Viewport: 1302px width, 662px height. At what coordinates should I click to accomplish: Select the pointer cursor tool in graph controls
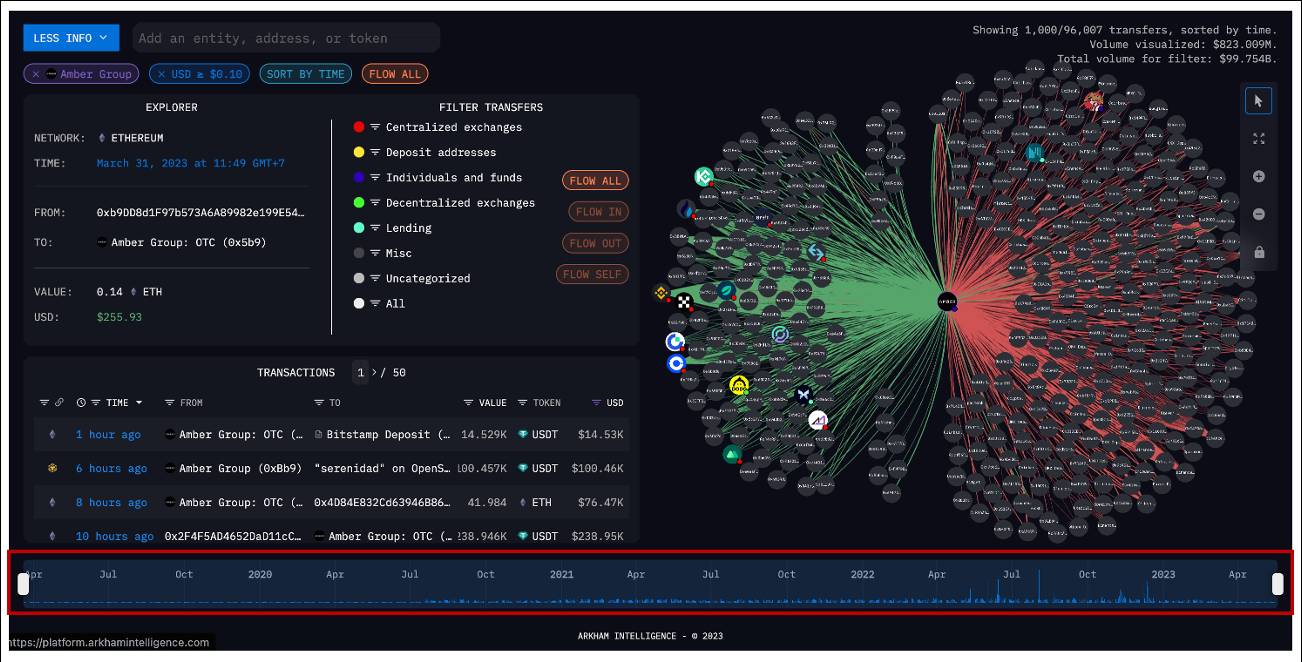pos(1258,100)
